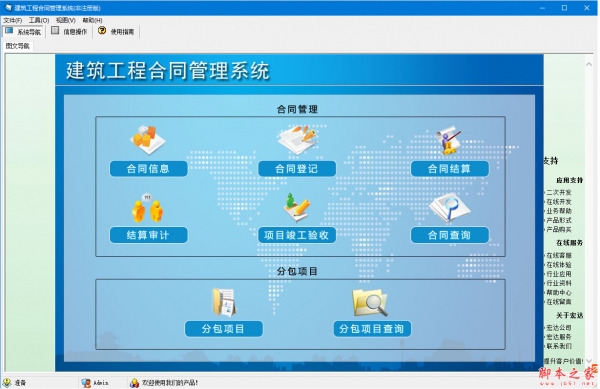The width and height of the screenshot is (600, 389).
Task: Click the 在线服务 sidebar heading
Action: [569, 243]
